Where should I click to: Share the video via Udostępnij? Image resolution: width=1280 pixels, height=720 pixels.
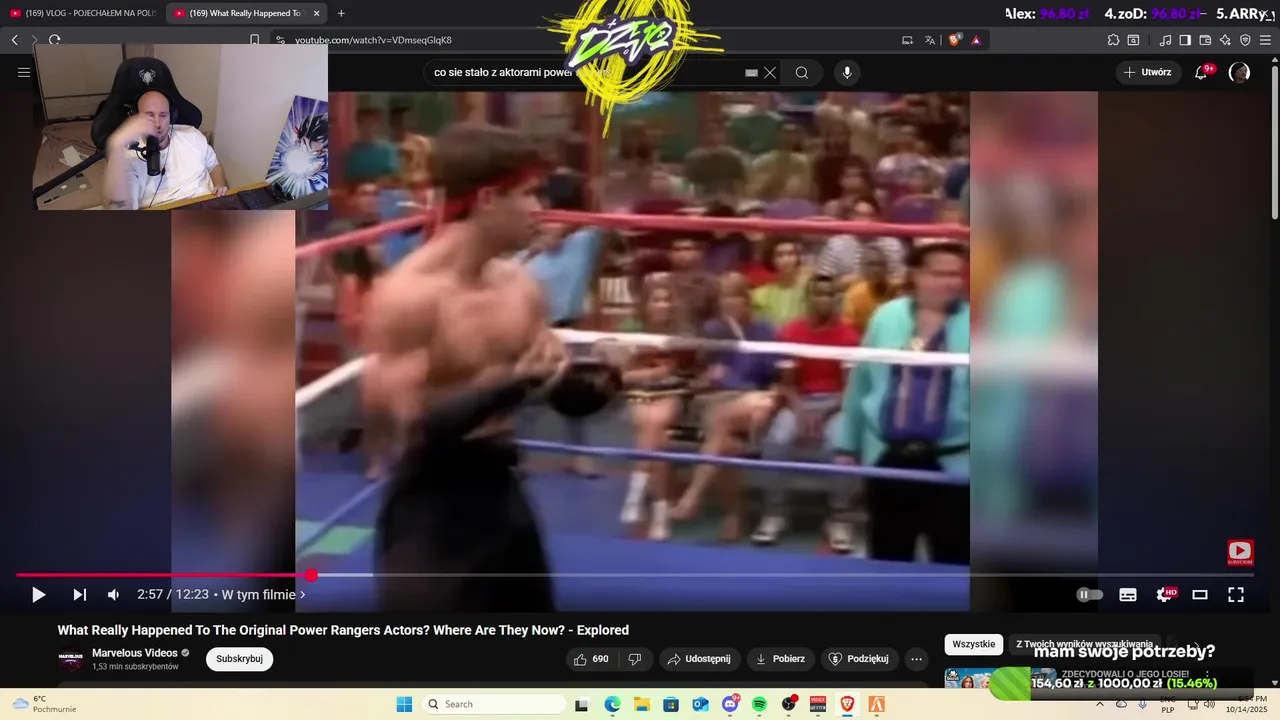click(699, 659)
